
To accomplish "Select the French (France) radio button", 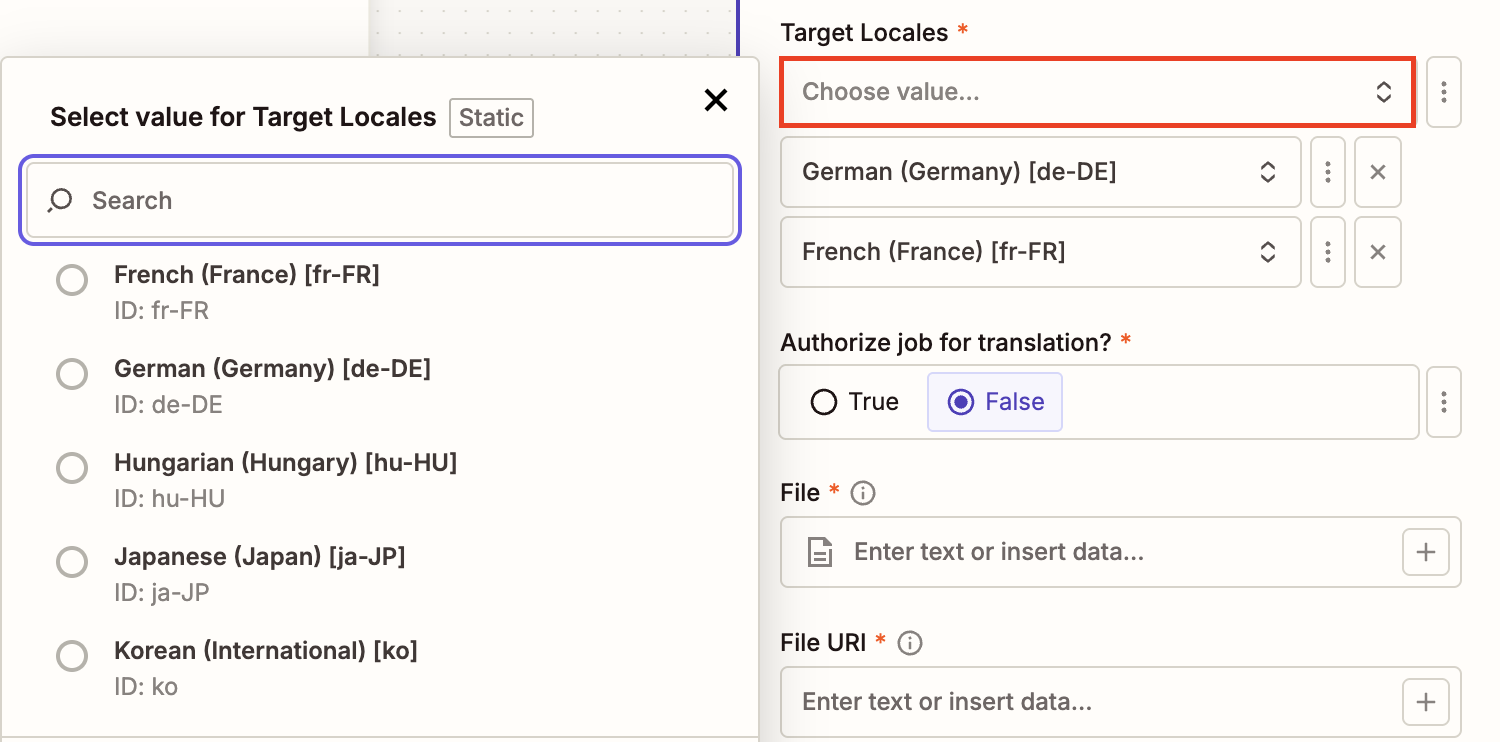I will pos(72,280).
